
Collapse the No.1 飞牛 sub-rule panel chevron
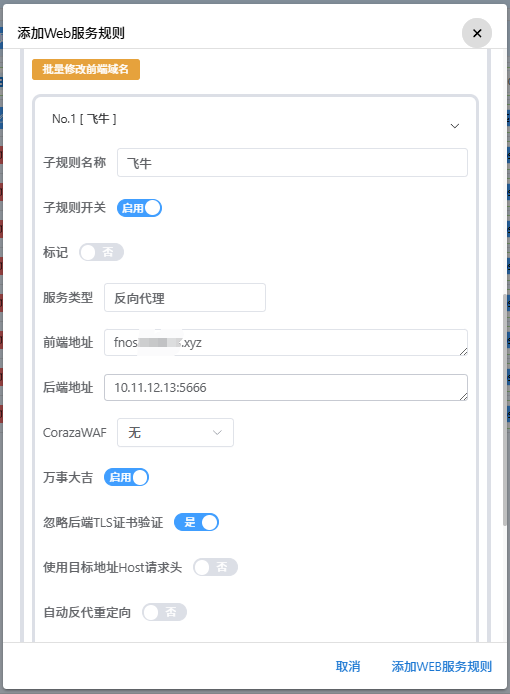click(x=455, y=126)
